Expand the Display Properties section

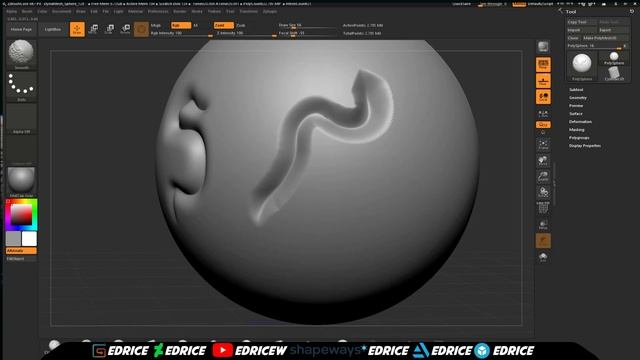point(585,146)
